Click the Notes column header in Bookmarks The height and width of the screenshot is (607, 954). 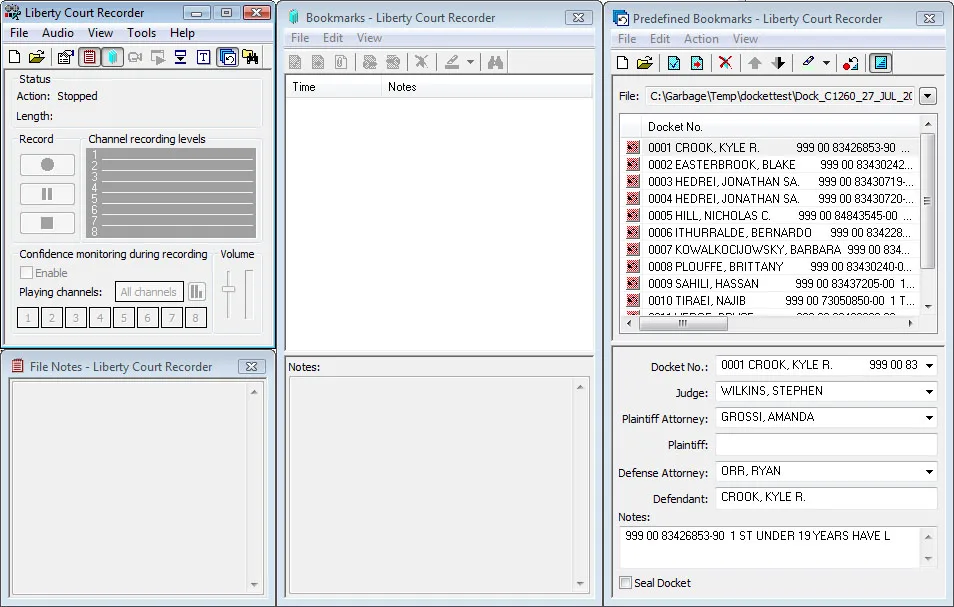coord(487,87)
